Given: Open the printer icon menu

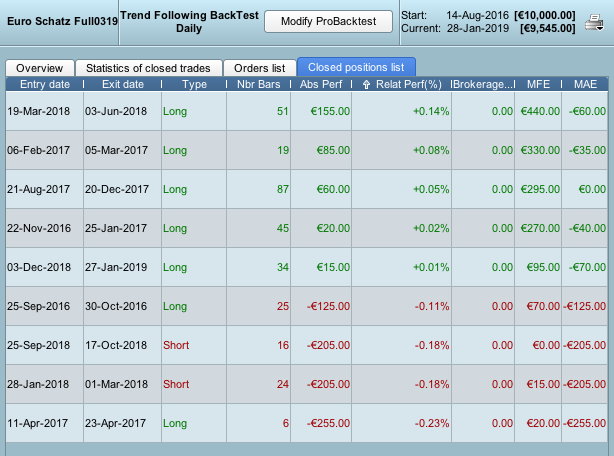Looking at the screenshot, I should (594, 22).
